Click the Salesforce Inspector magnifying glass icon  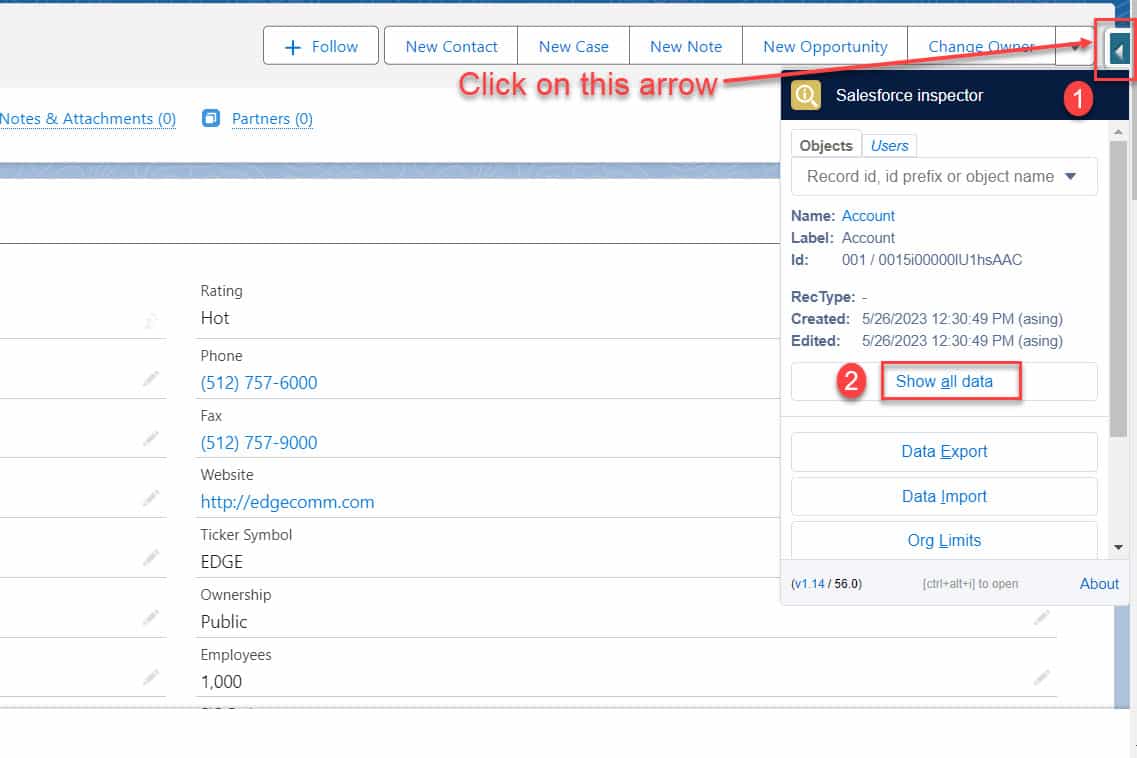(x=806, y=95)
